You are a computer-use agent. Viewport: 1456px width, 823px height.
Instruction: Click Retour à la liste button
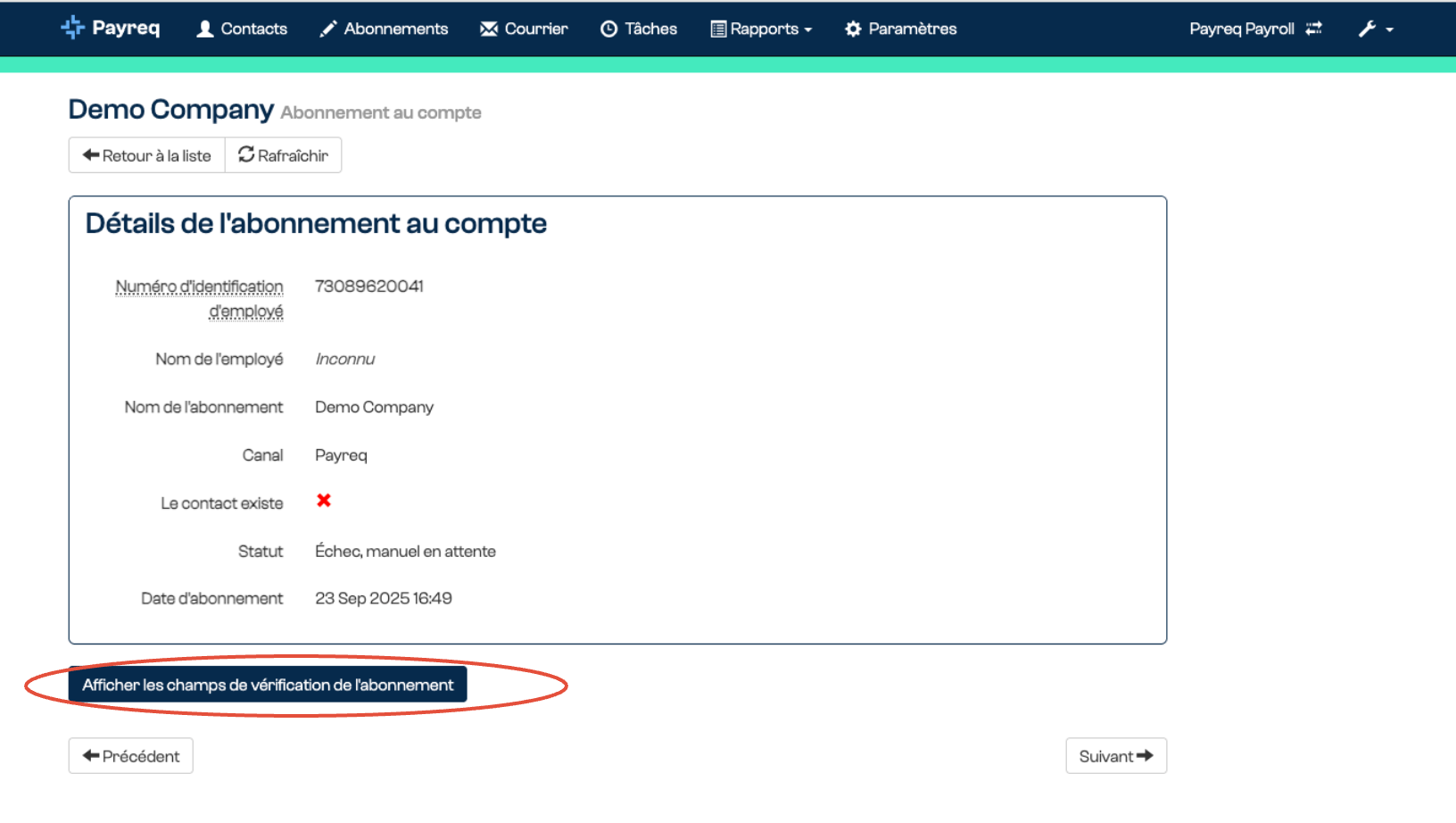tap(147, 155)
